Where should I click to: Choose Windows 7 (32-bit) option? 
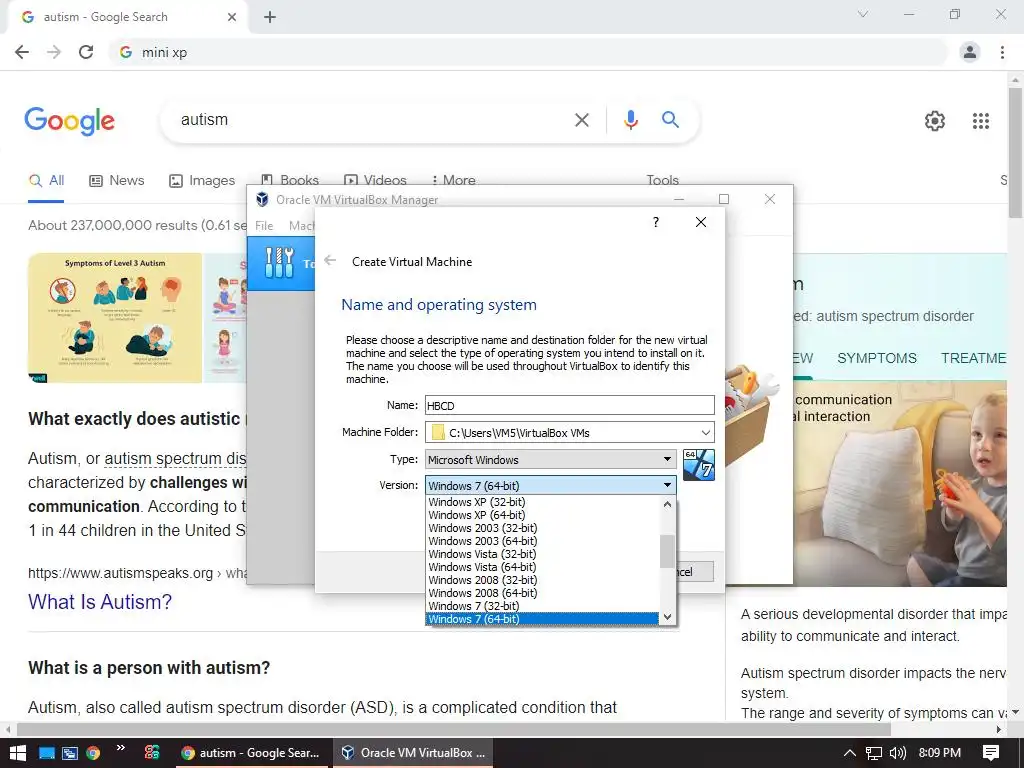[542, 606]
